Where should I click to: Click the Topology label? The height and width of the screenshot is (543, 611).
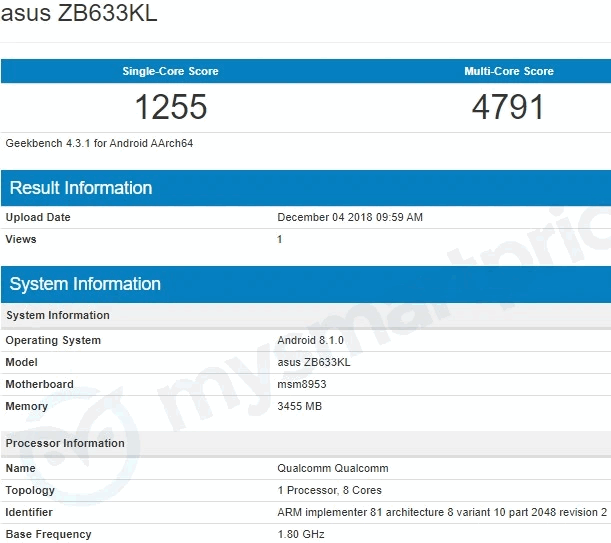click(30, 490)
